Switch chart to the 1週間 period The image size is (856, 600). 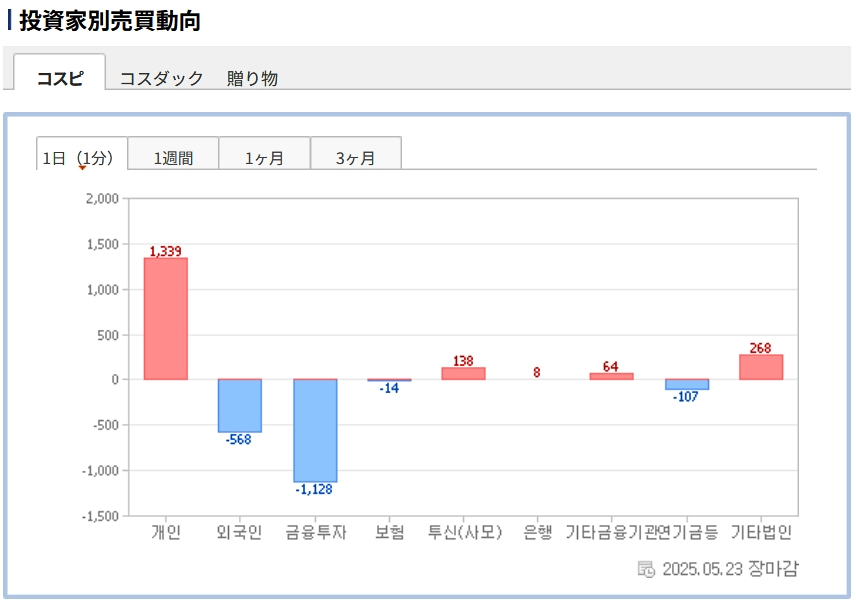(x=173, y=157)
